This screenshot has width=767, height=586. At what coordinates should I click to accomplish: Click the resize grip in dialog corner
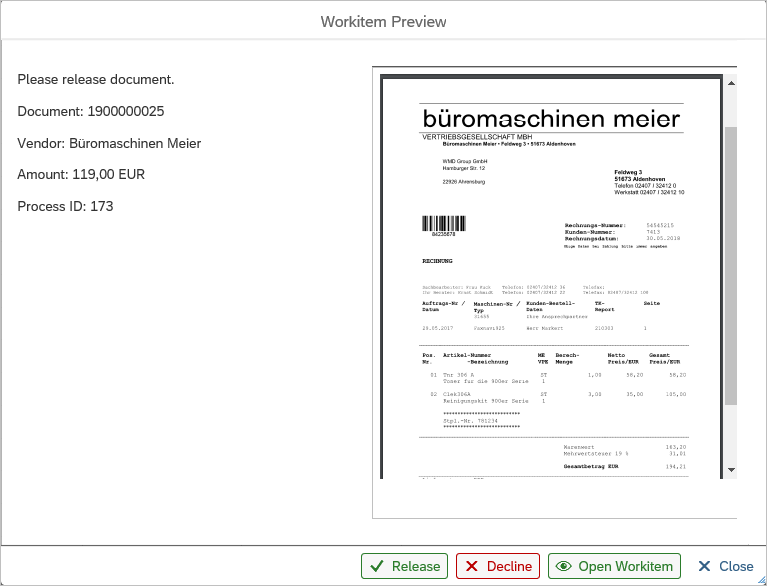[761, 580]
